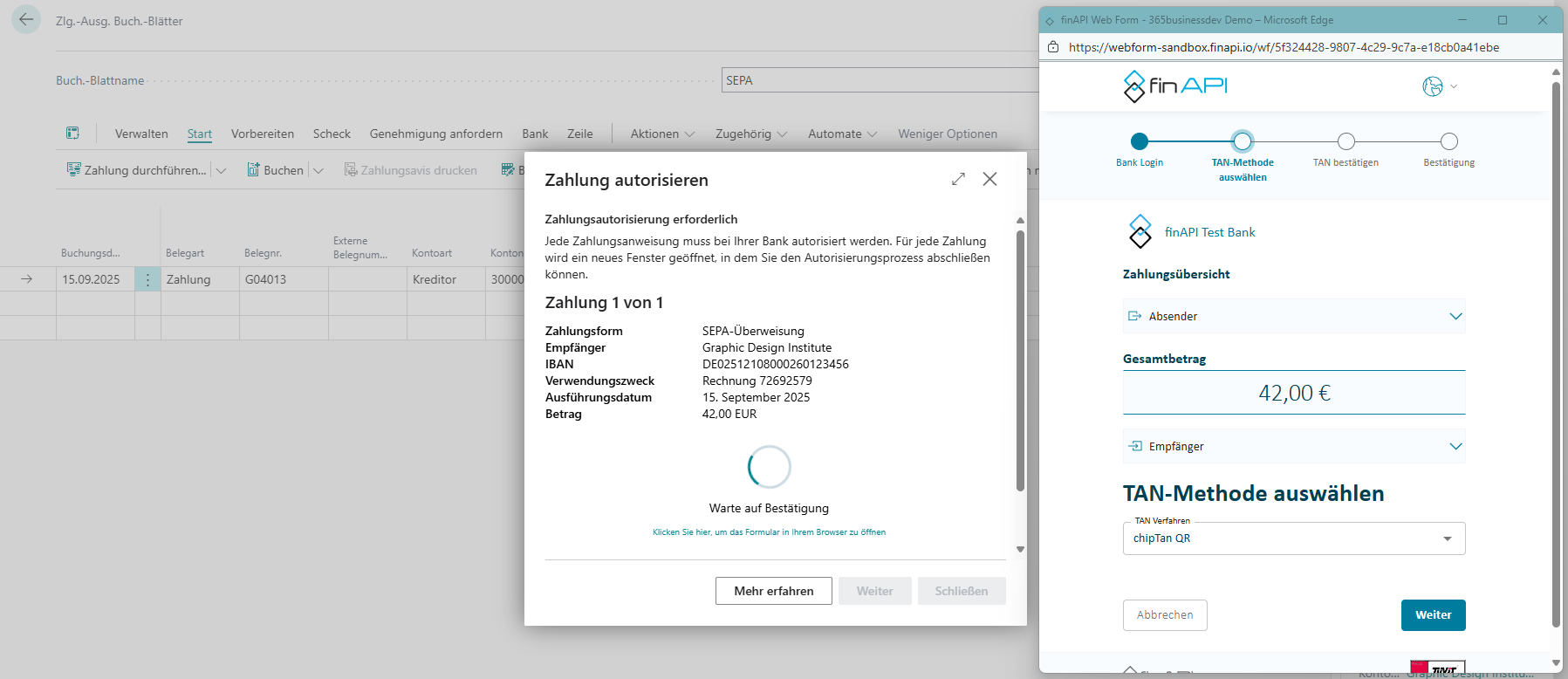Click the site info lock icon in address bar
This screenshot has height=679, width=1568.
pyautogui.click(x=1053, y=47)
